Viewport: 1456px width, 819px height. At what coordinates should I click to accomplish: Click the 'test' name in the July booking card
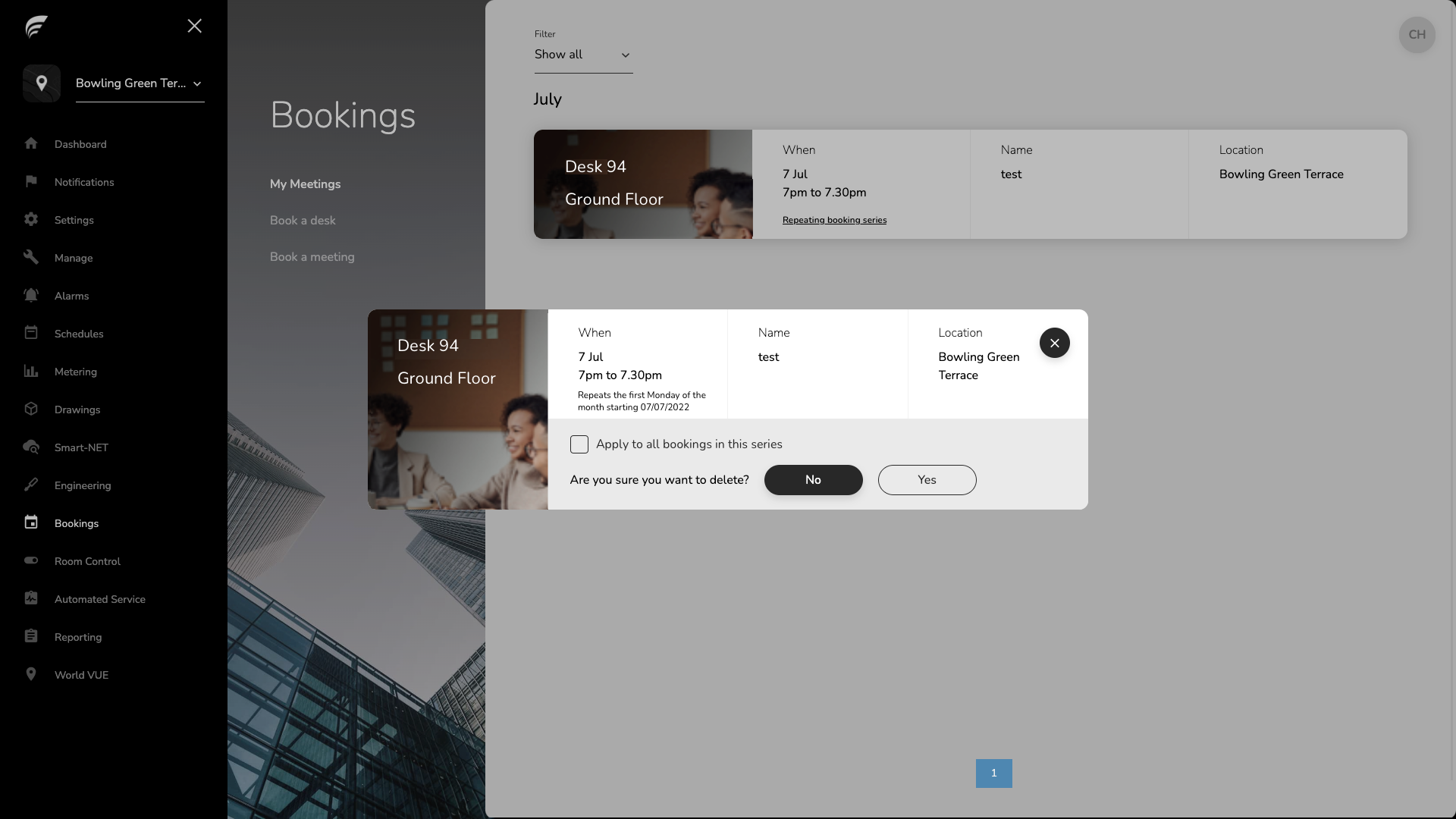(x=1011, y=174)
